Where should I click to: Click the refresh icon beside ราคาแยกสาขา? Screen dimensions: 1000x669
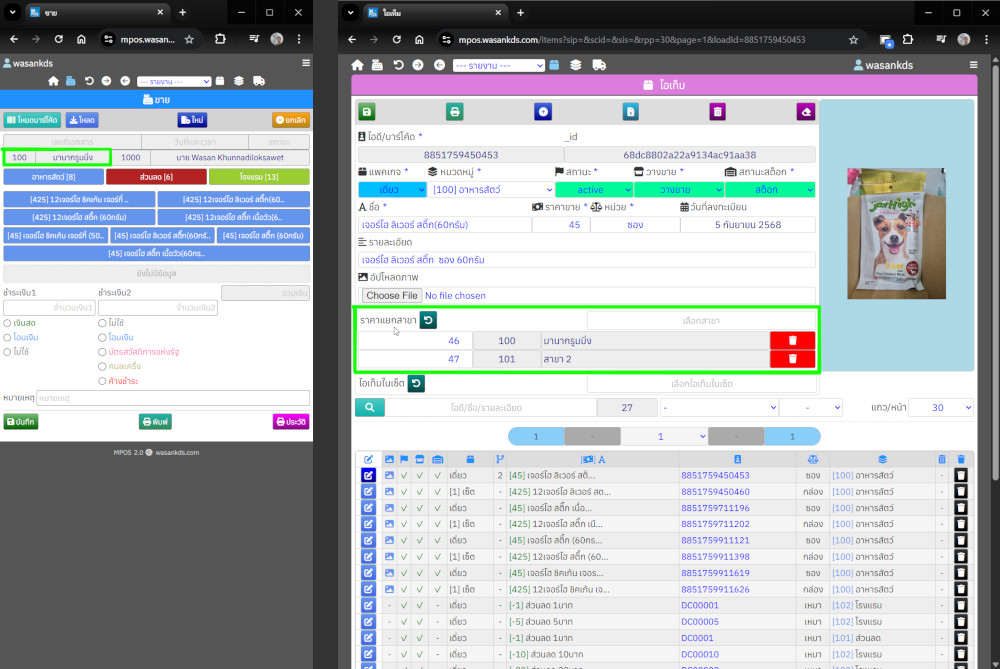428,320
